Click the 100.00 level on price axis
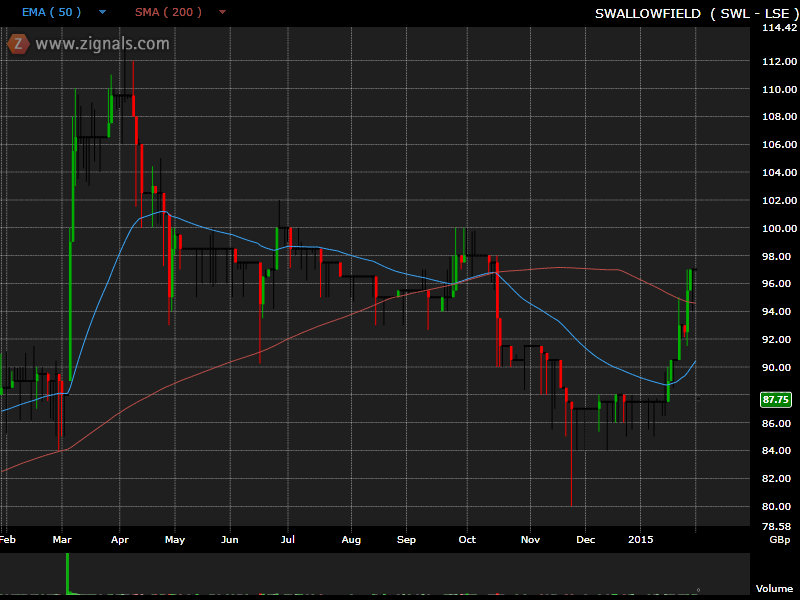Screen dimensions: 800x600 (x=778, y=228)
